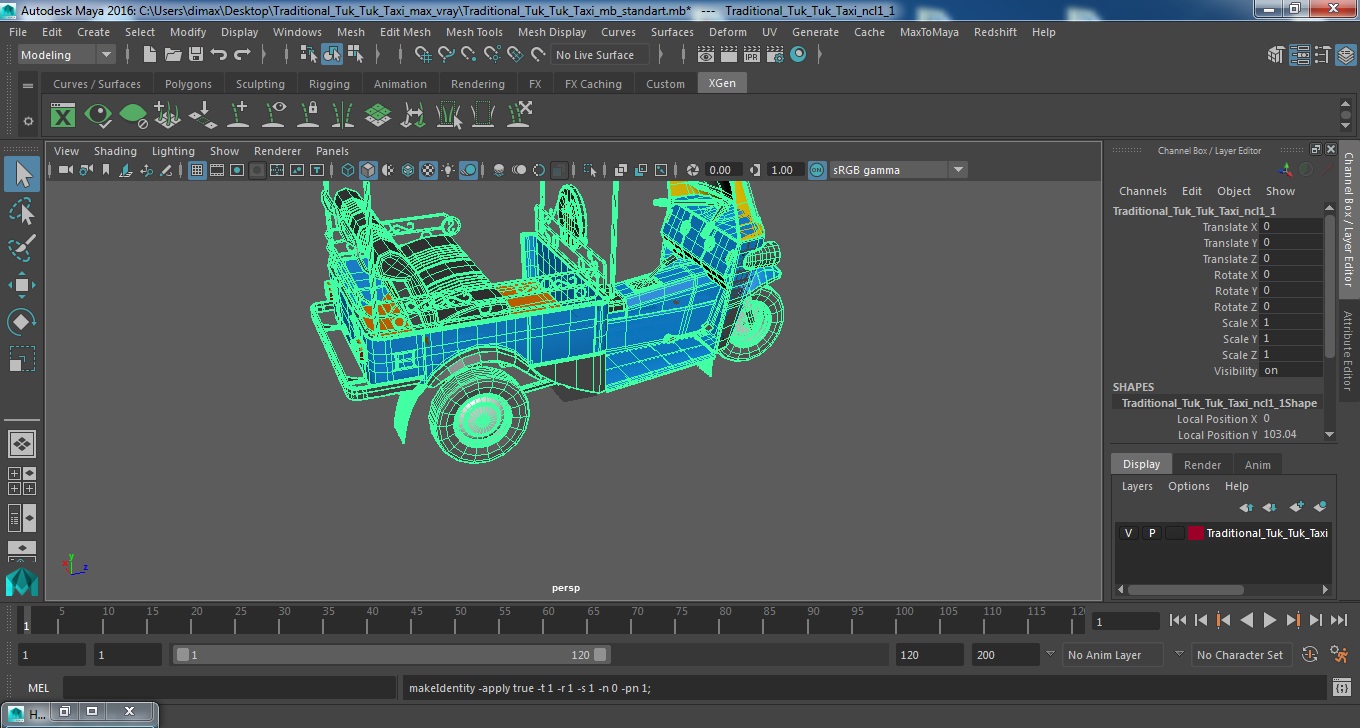The width and height of the screenshot is (1360, 728).
Task: Click XGen clear preview leaf icon
Action: [x=133, y=116]
